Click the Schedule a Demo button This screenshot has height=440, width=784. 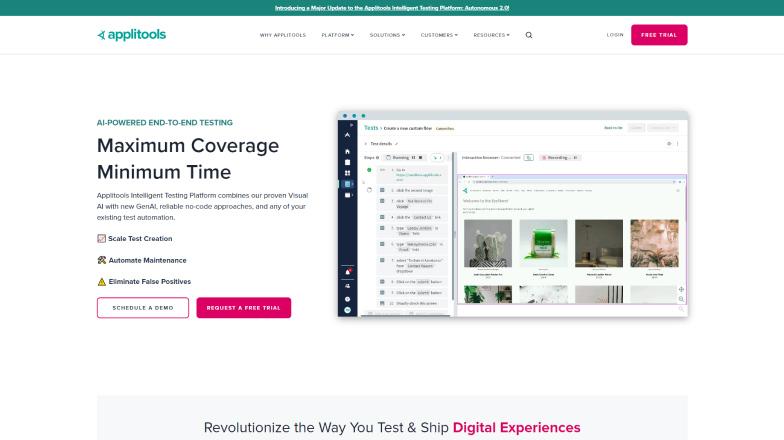tap(142, 308)
